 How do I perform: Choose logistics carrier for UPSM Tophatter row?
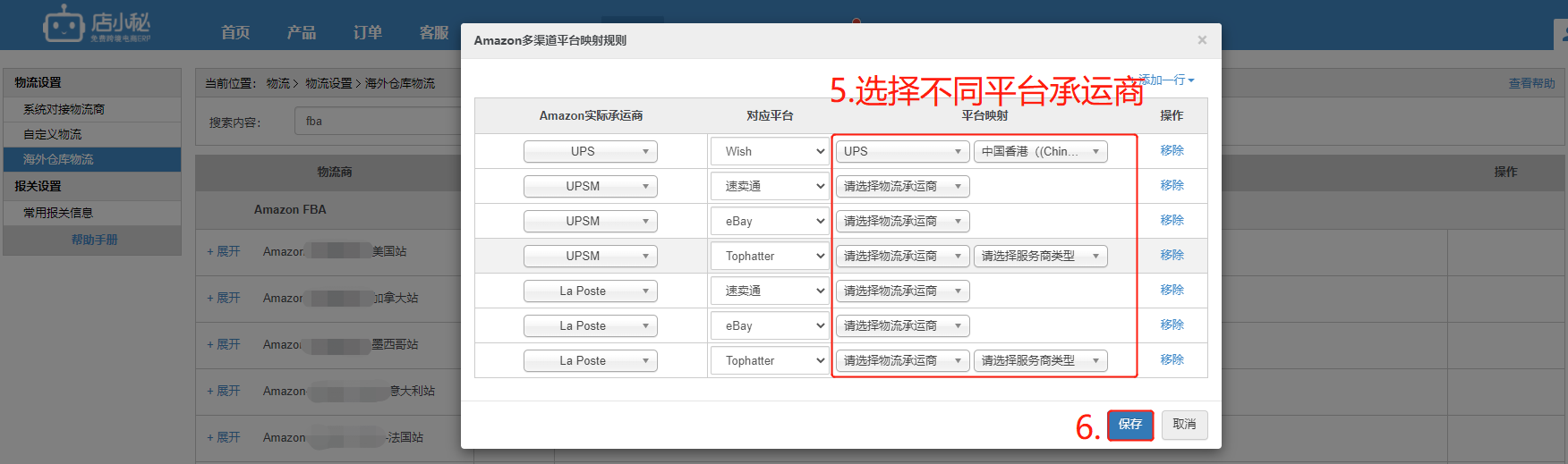coord(903,256)
